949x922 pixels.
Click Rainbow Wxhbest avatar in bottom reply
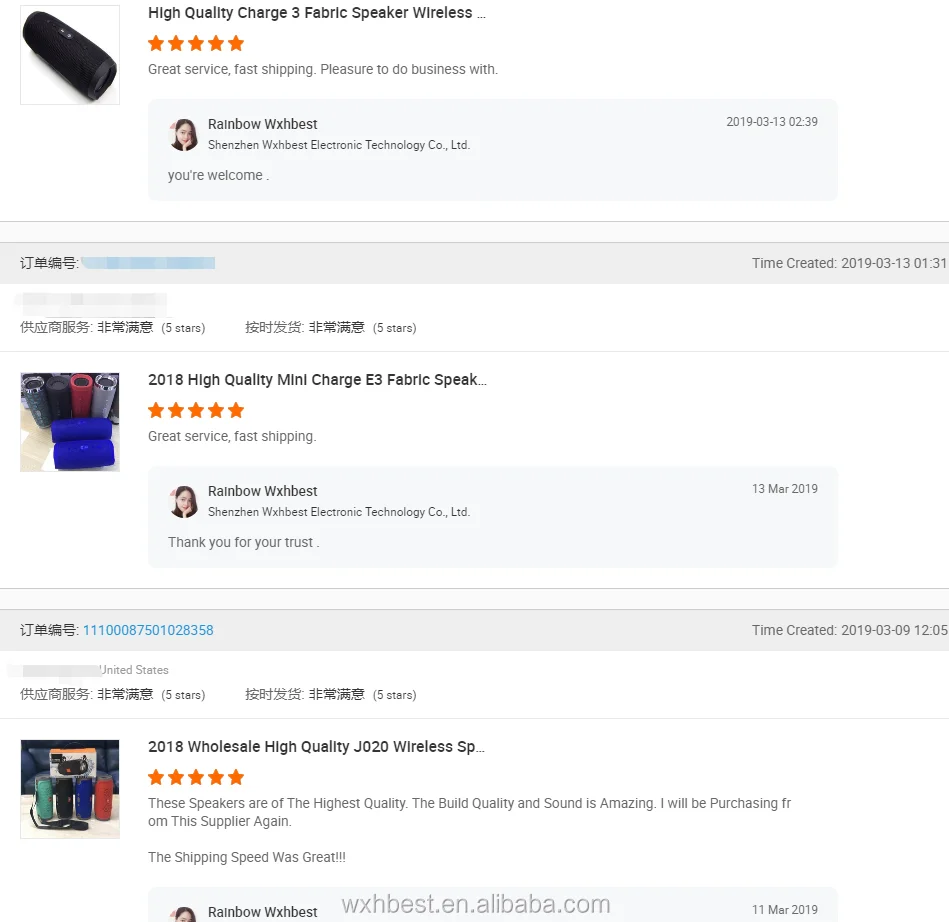[184, 914]
